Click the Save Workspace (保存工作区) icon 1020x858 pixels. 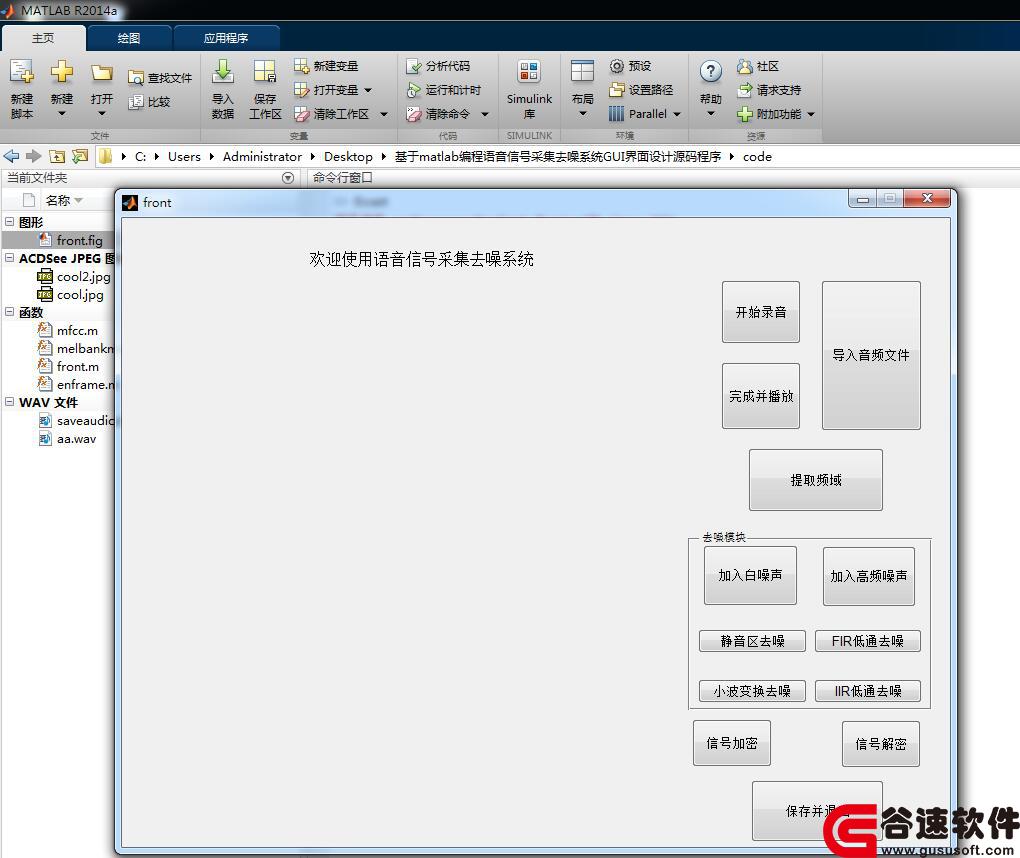(x=265, y=71)
